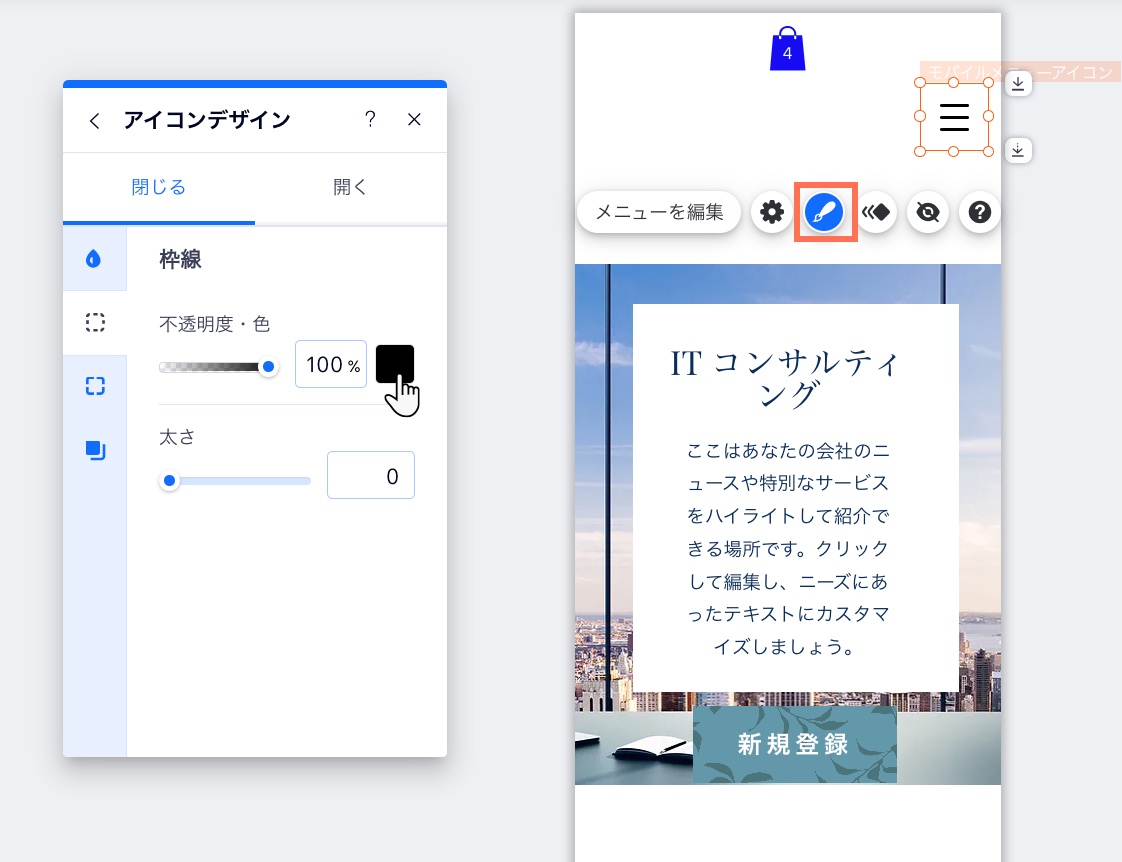Switch to the 開く tab
Viewport: 1122px width, 862px height.
tap(351, 187)
